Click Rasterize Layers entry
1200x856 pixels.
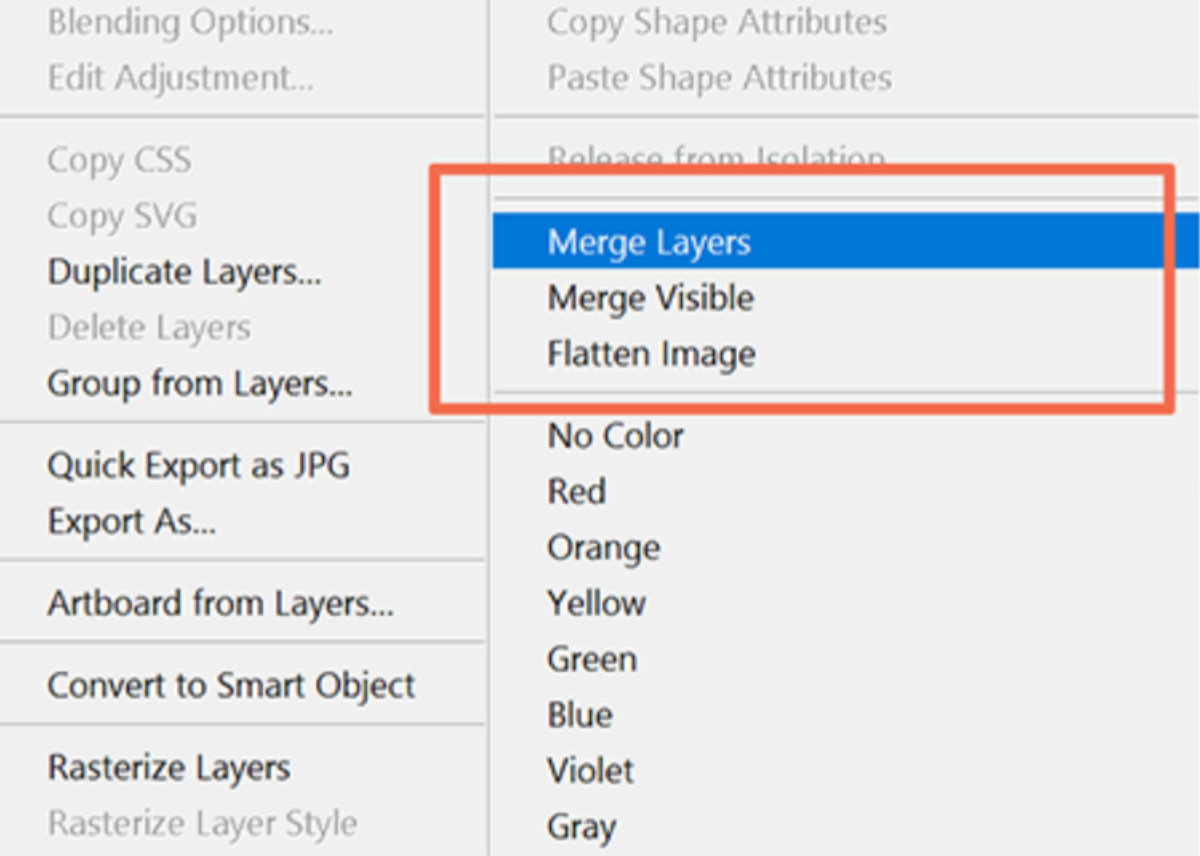coord(169,768)
